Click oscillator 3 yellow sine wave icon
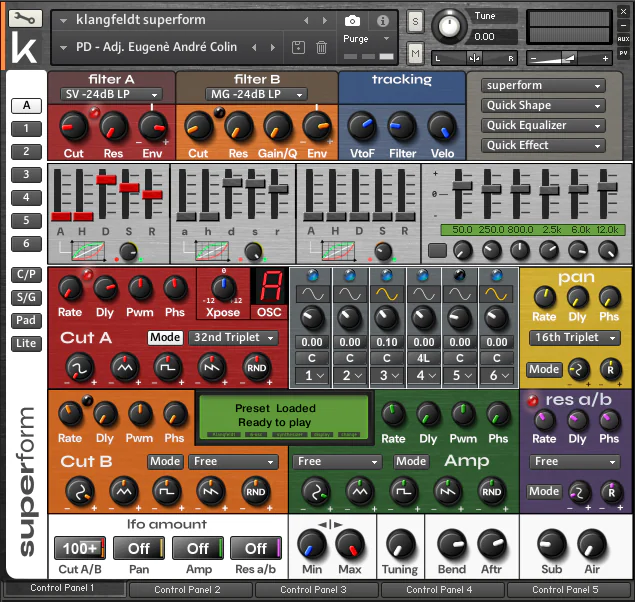Screen dimensions: 635x602 pos(386,294)
